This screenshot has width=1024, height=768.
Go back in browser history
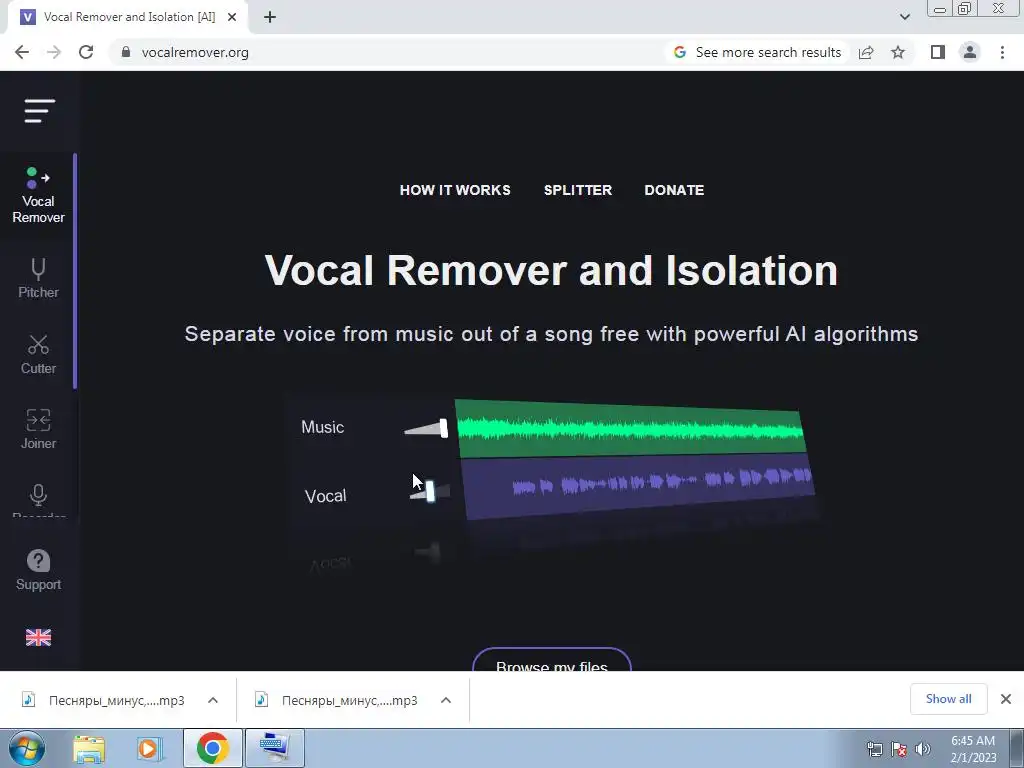tap(22, 52)
